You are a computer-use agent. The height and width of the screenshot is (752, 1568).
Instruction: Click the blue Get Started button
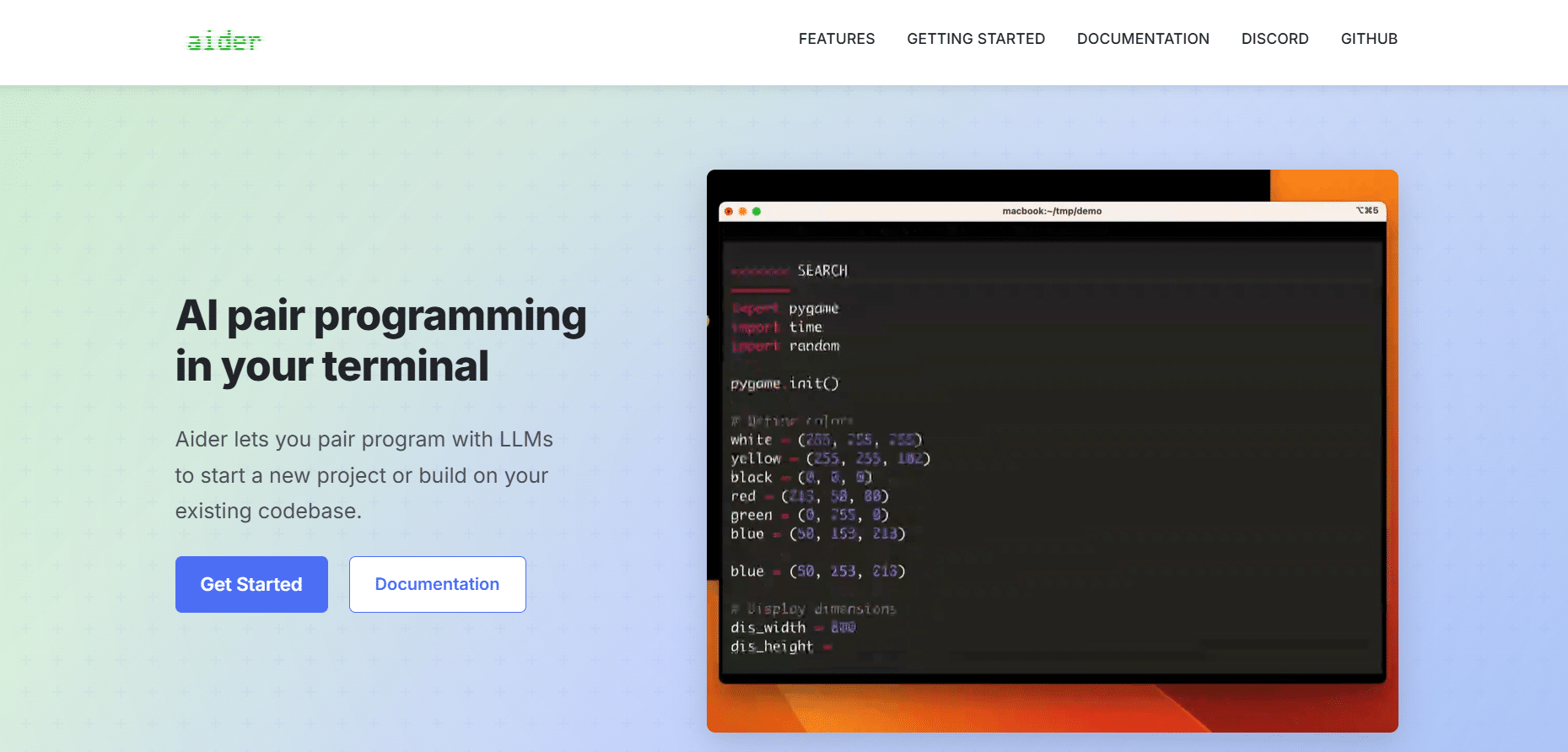251,584
